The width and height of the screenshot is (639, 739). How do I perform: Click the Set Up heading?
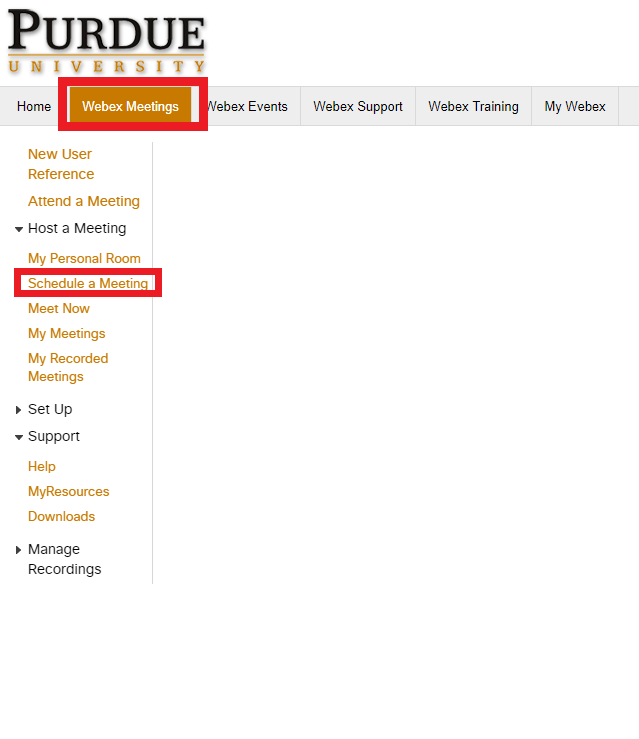pyautogui.click(x=50, y=409)
